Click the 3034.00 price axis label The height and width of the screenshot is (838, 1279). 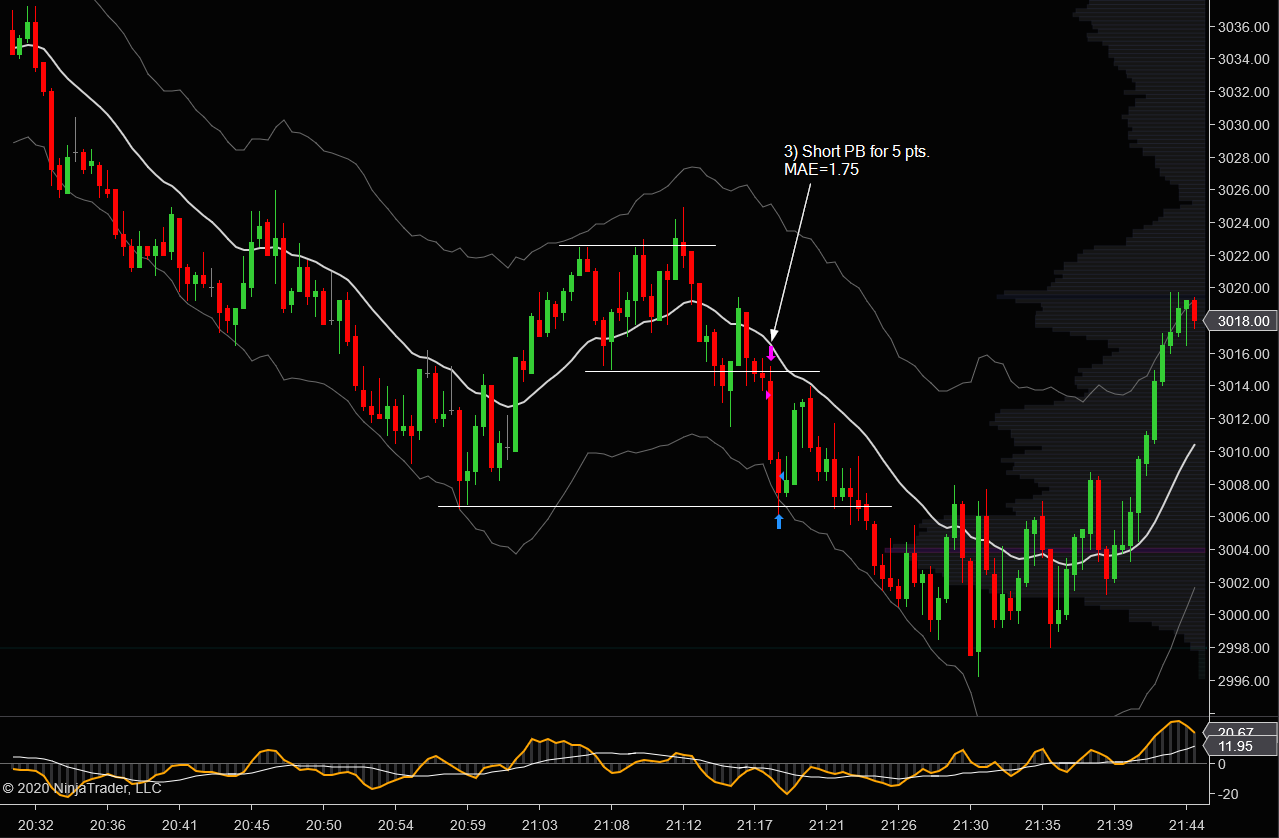(1244, 60)
